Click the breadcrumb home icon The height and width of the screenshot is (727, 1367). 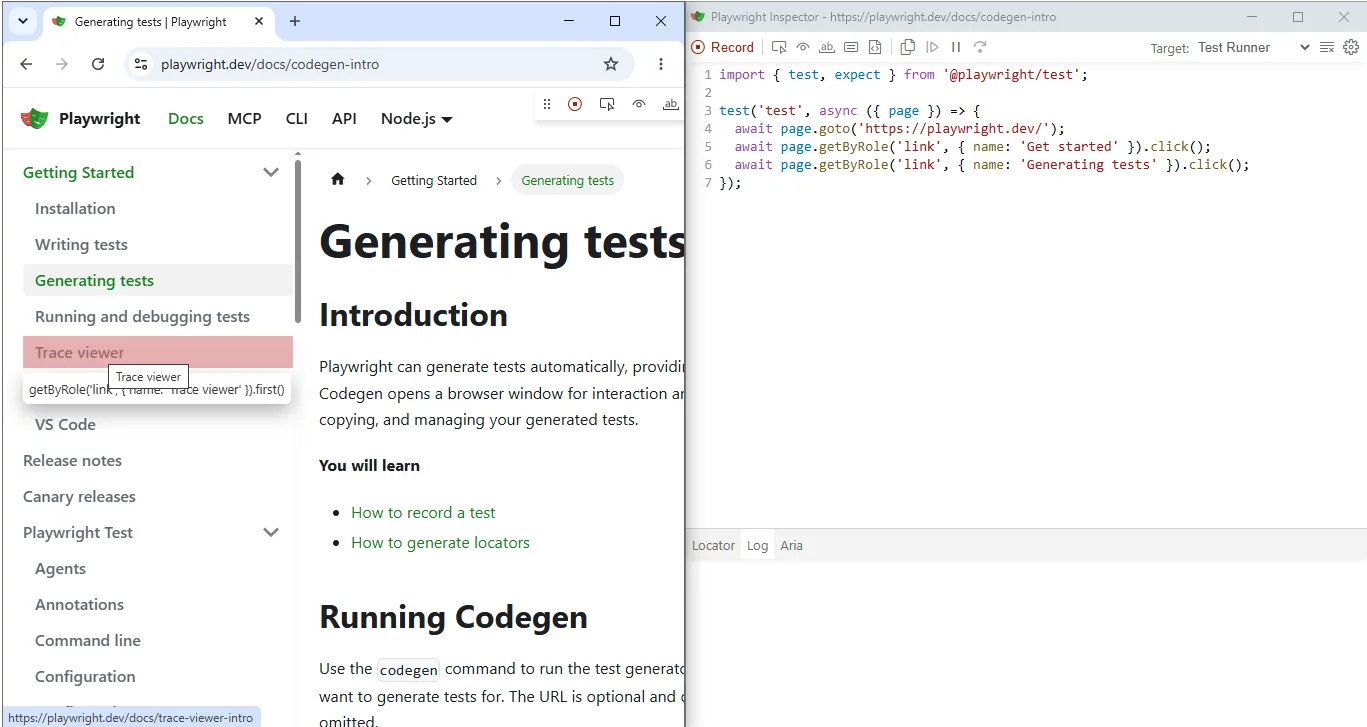[x=338, y=180]
